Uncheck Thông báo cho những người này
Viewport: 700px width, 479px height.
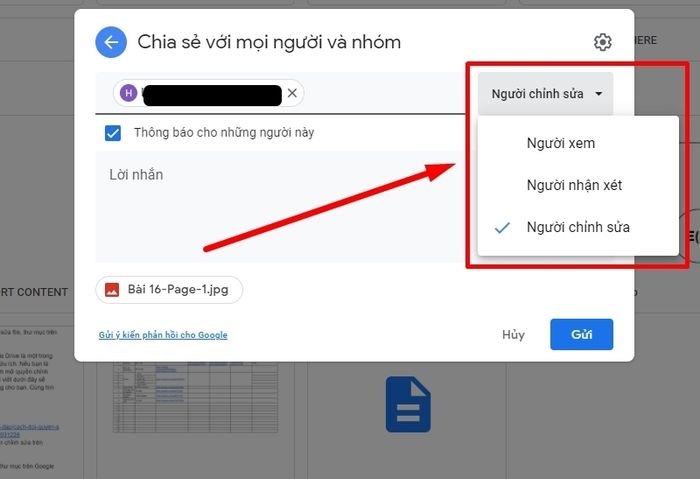112,133
